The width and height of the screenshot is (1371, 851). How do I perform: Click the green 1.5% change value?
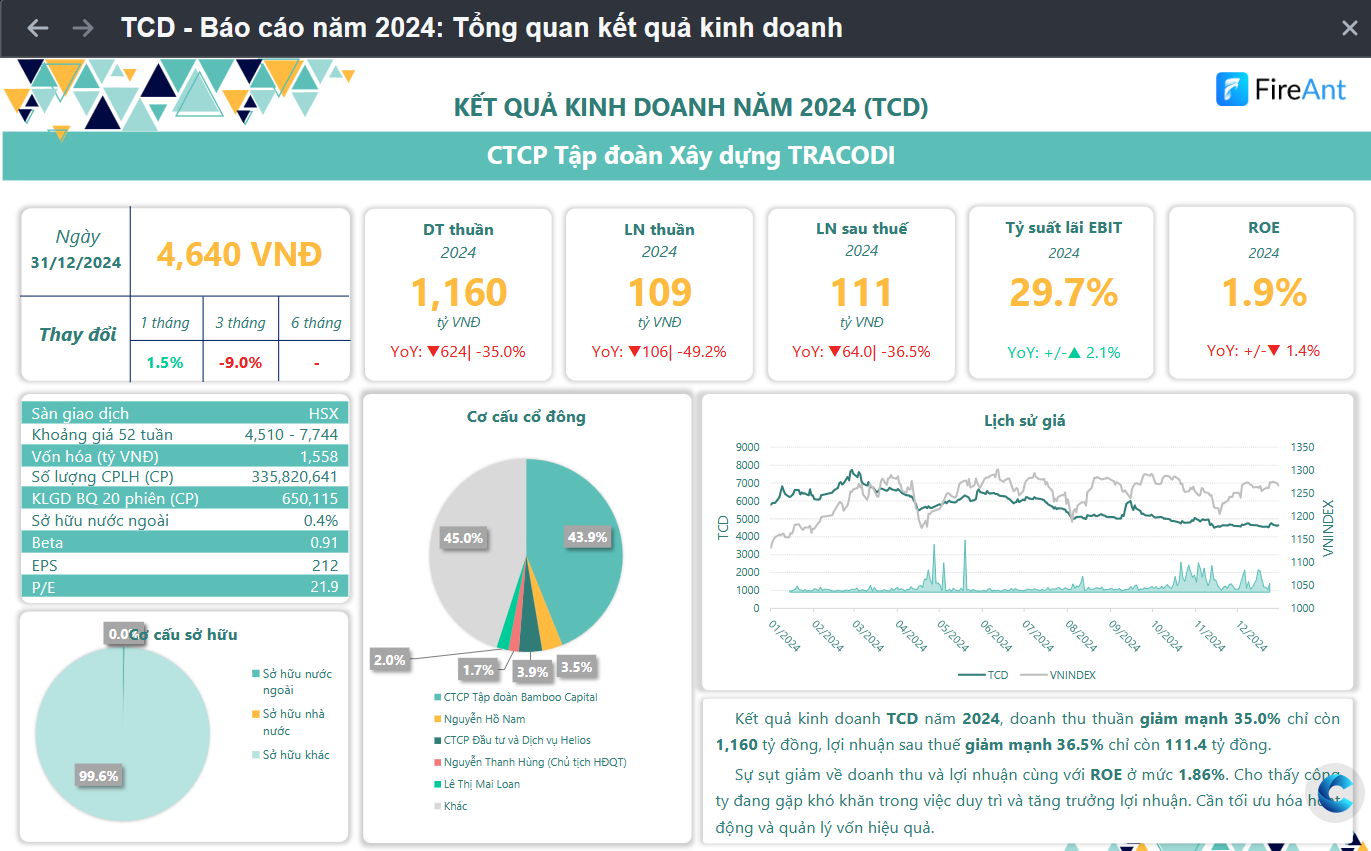point(165,362)
